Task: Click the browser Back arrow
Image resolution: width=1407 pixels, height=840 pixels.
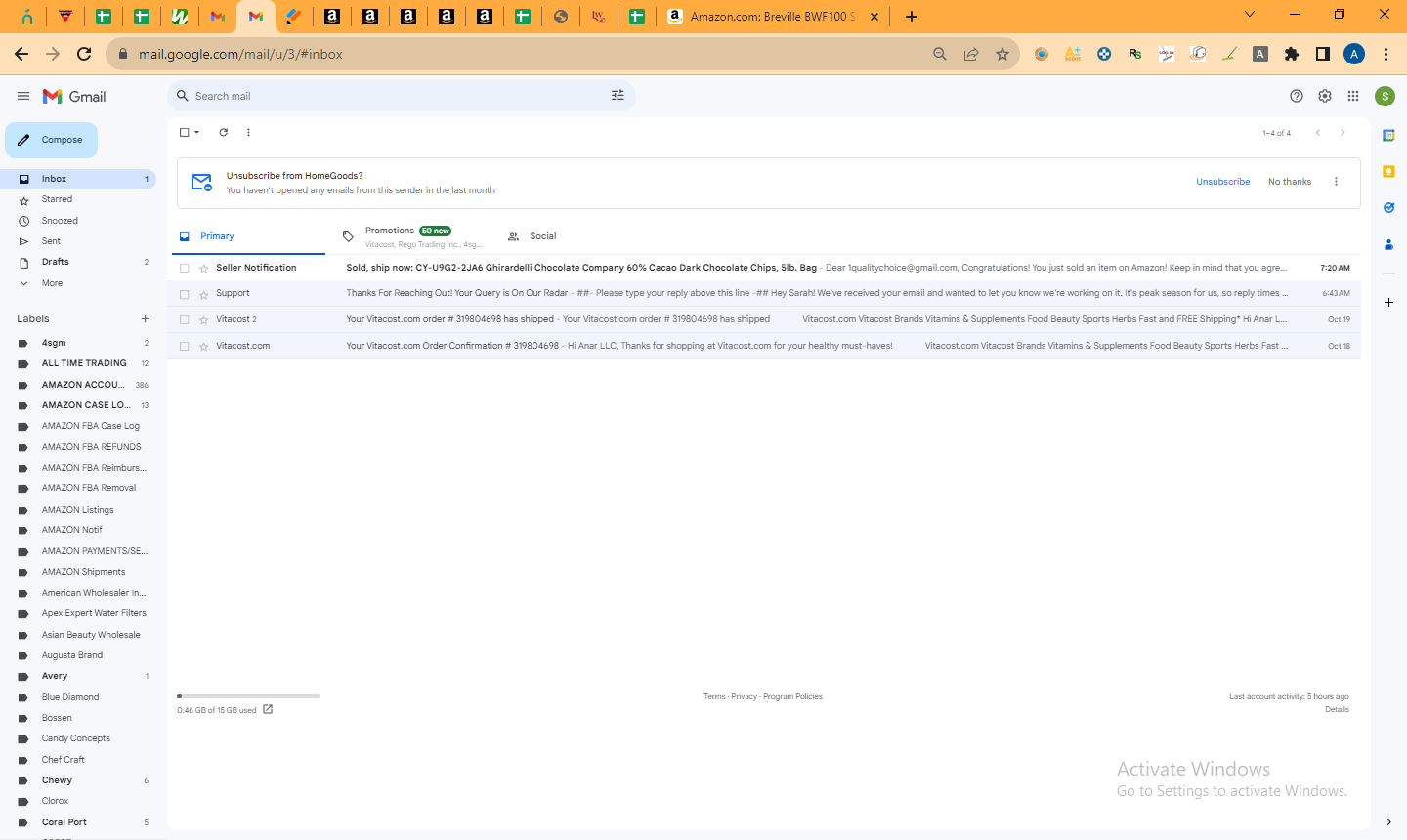Action: (21, 54)
